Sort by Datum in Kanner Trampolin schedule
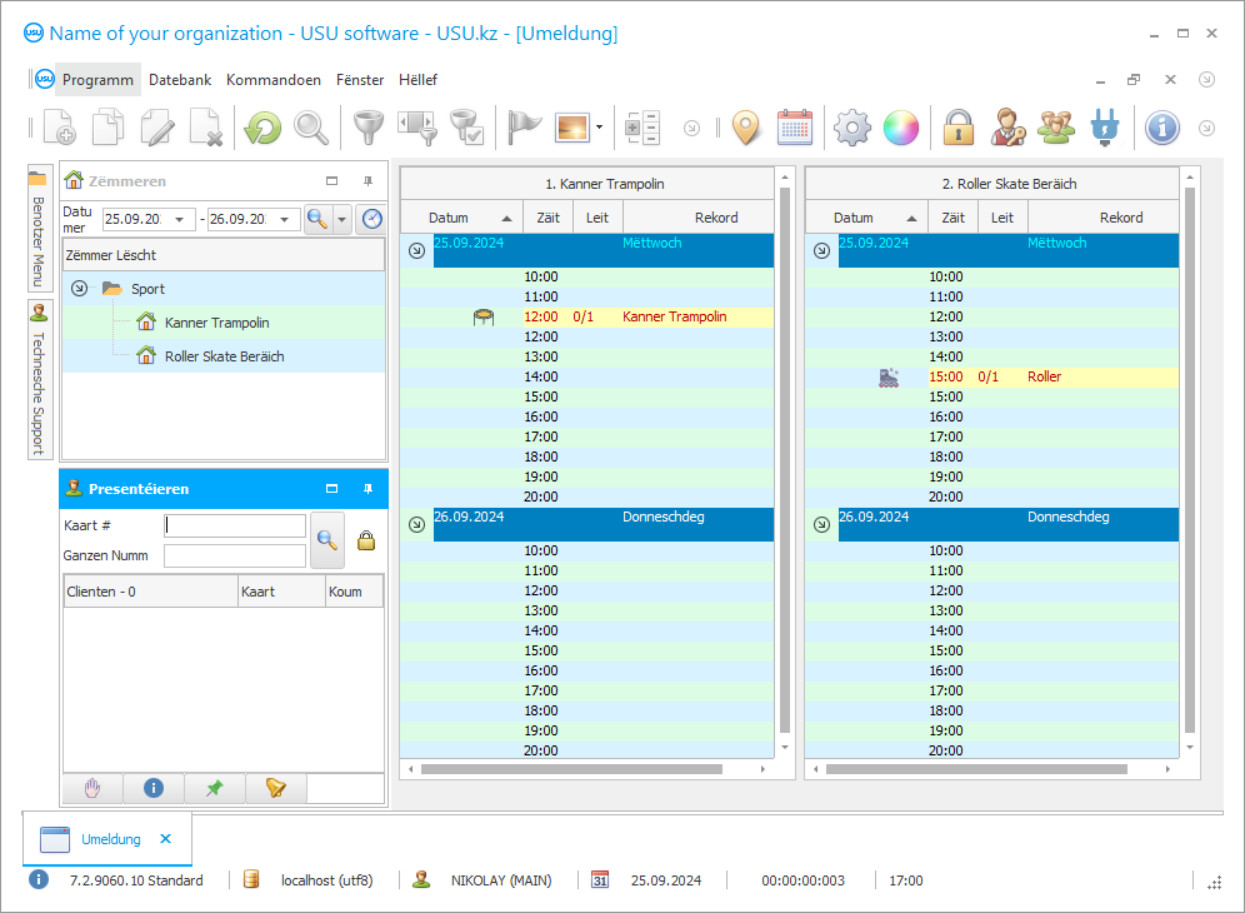1245x913 pixels. (x=461, y=217)
